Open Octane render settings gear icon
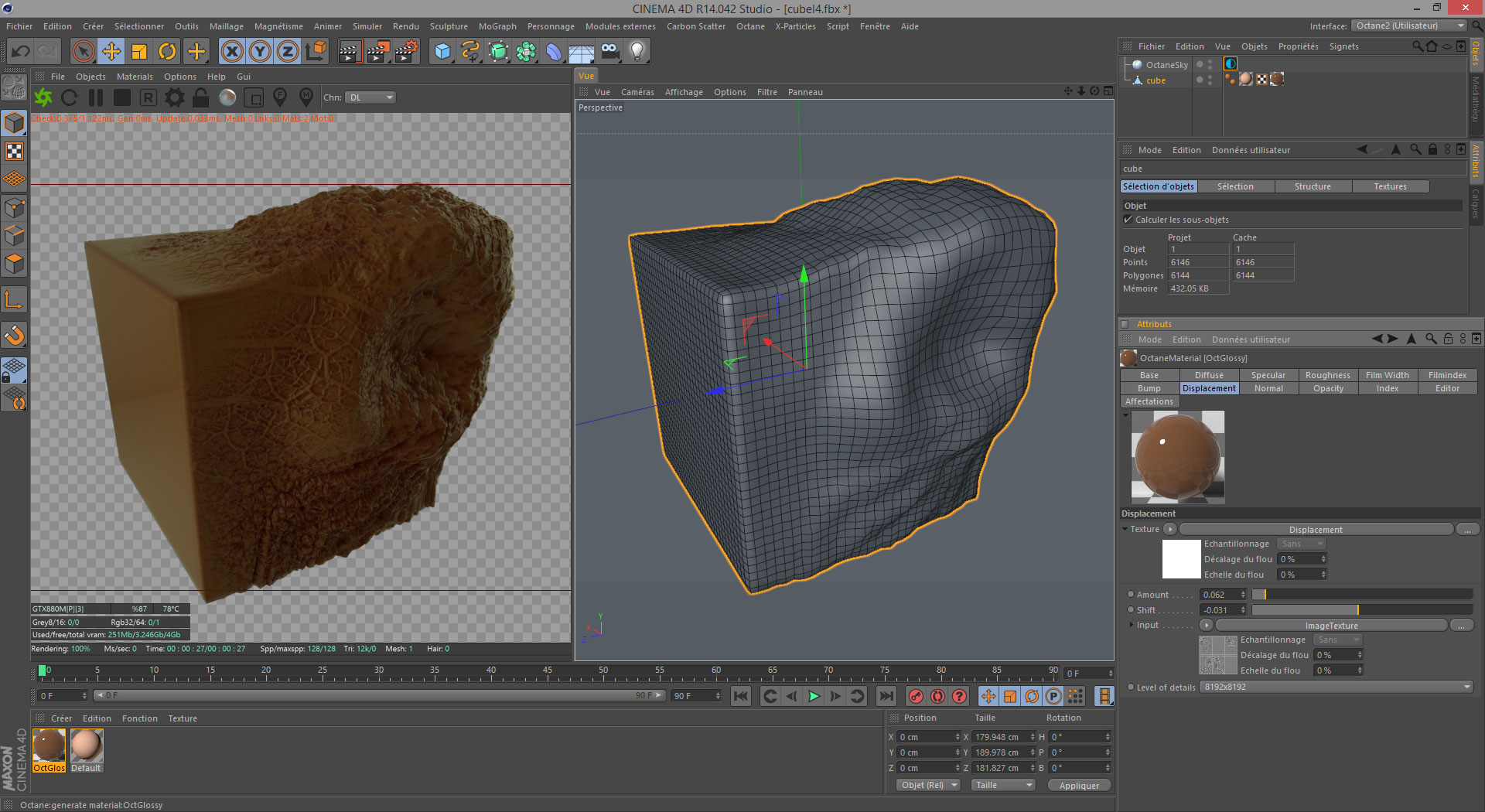The image size is (1485, 812). (175, 97)
